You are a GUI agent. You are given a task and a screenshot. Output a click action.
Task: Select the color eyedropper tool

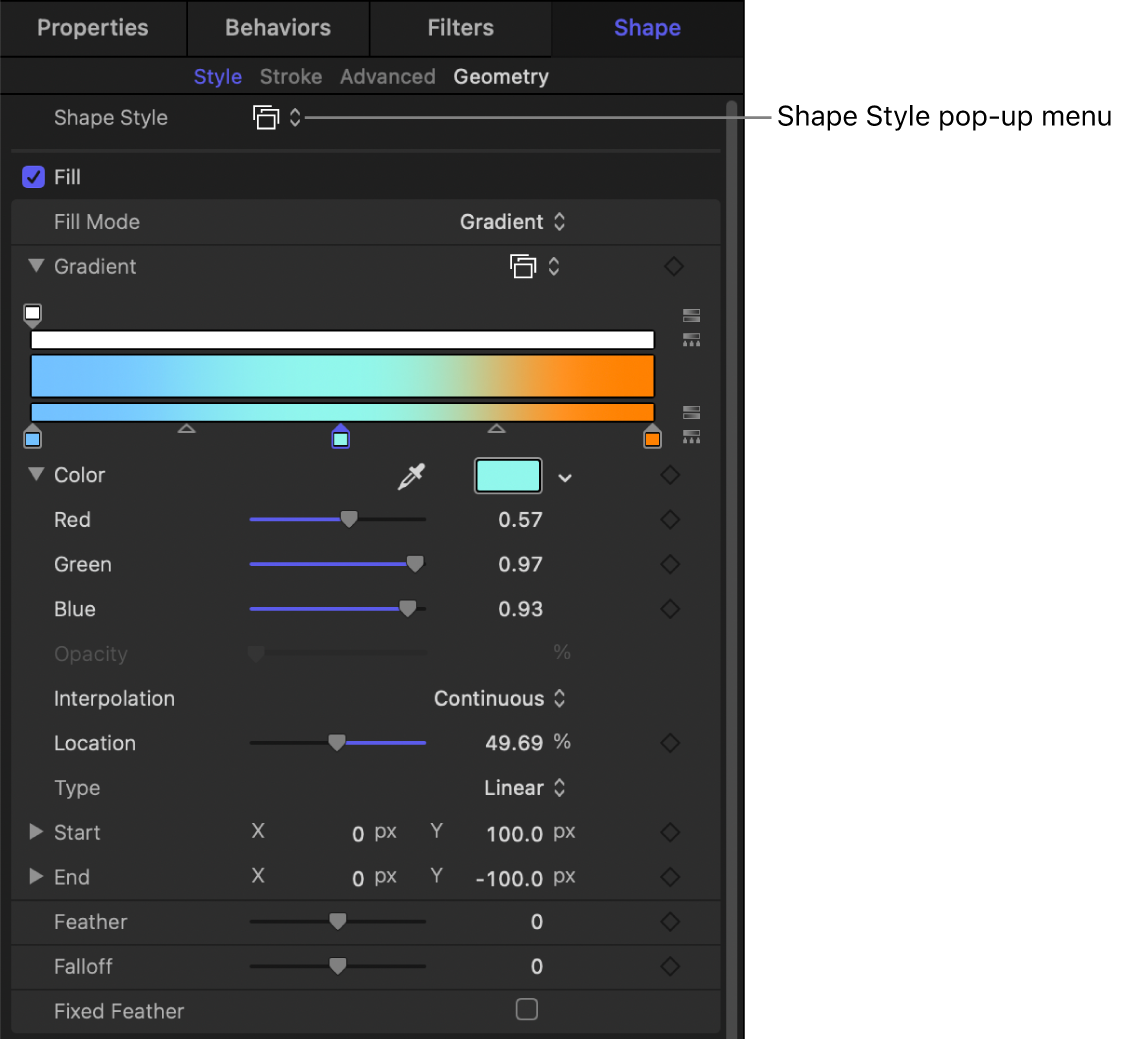point(410,476)
